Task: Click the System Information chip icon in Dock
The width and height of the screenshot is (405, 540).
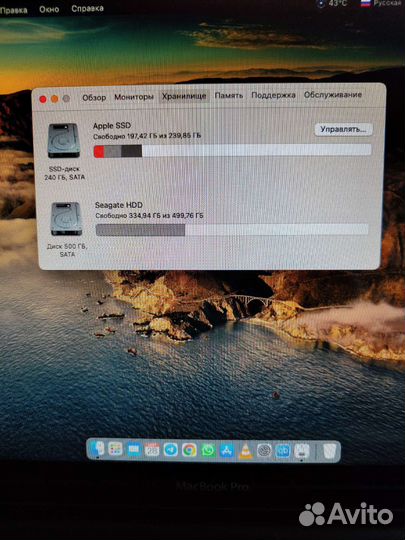Action: point(302,451)
